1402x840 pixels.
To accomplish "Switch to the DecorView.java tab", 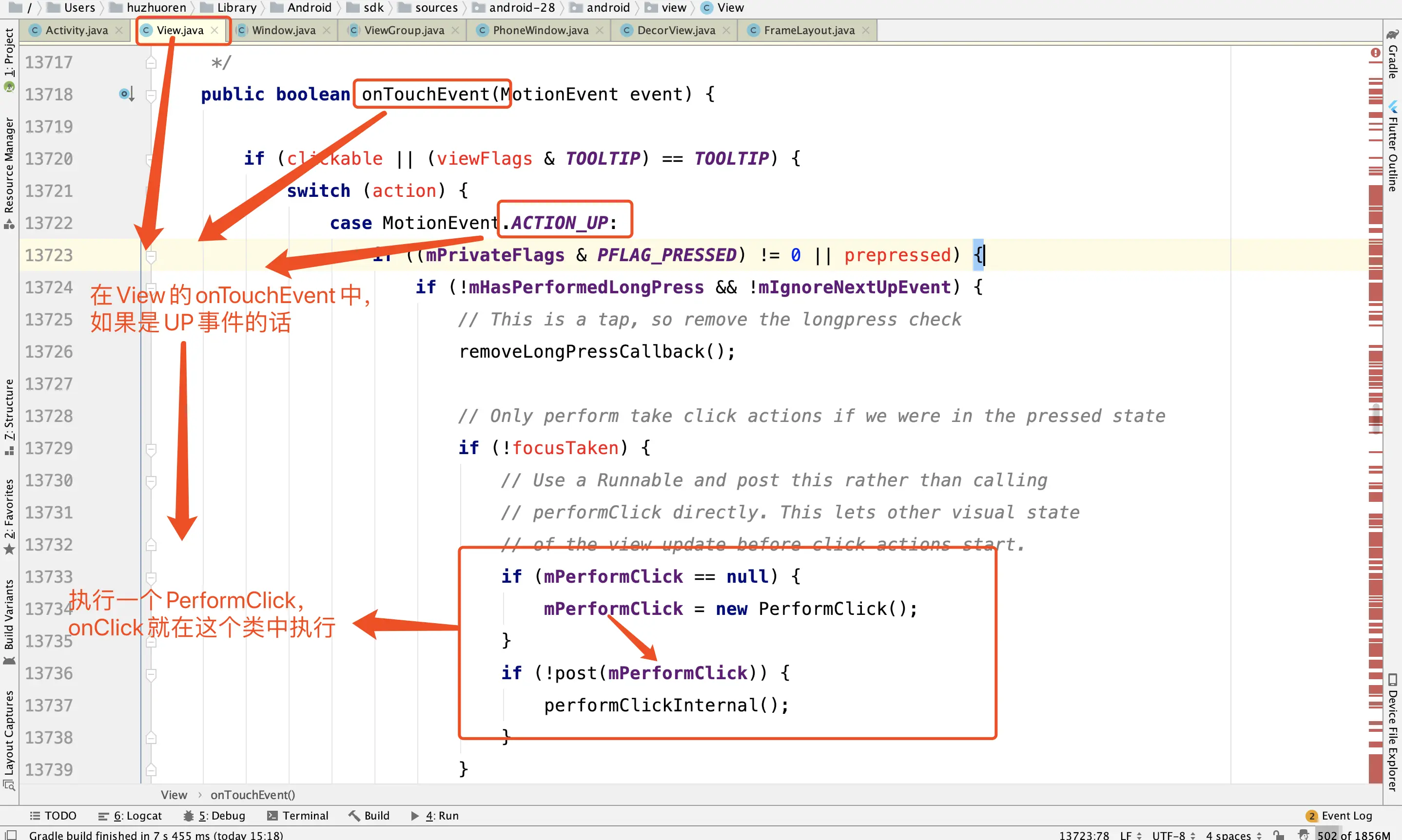I will point(676,30).
